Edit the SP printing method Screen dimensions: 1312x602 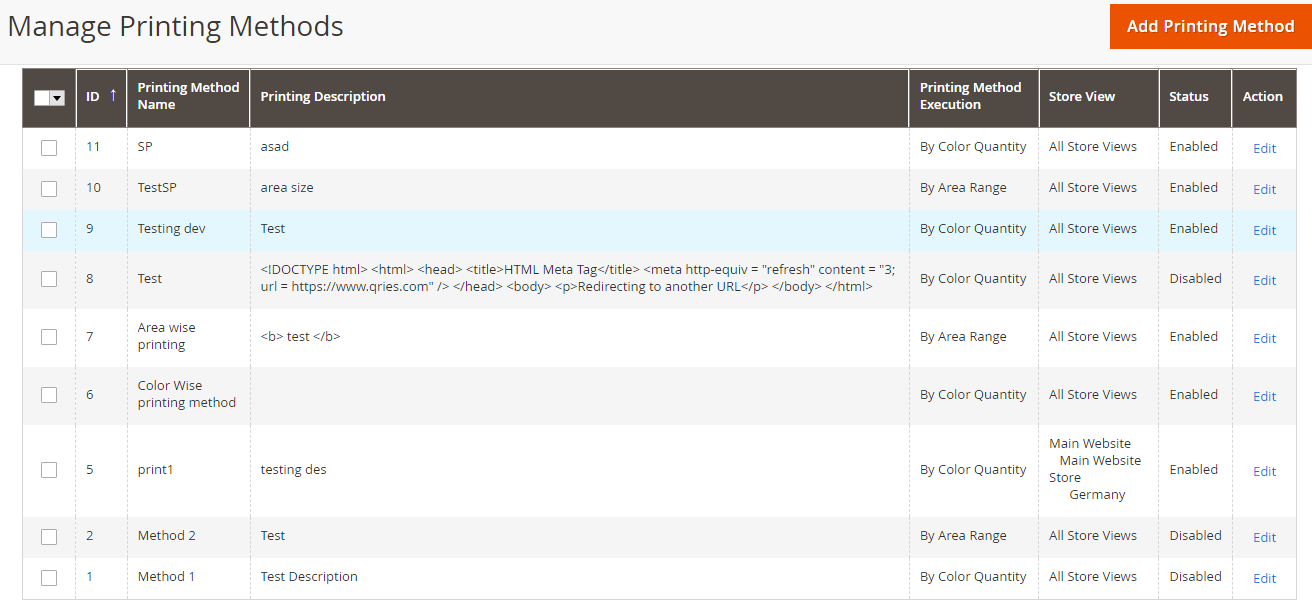coord(1264,148)
